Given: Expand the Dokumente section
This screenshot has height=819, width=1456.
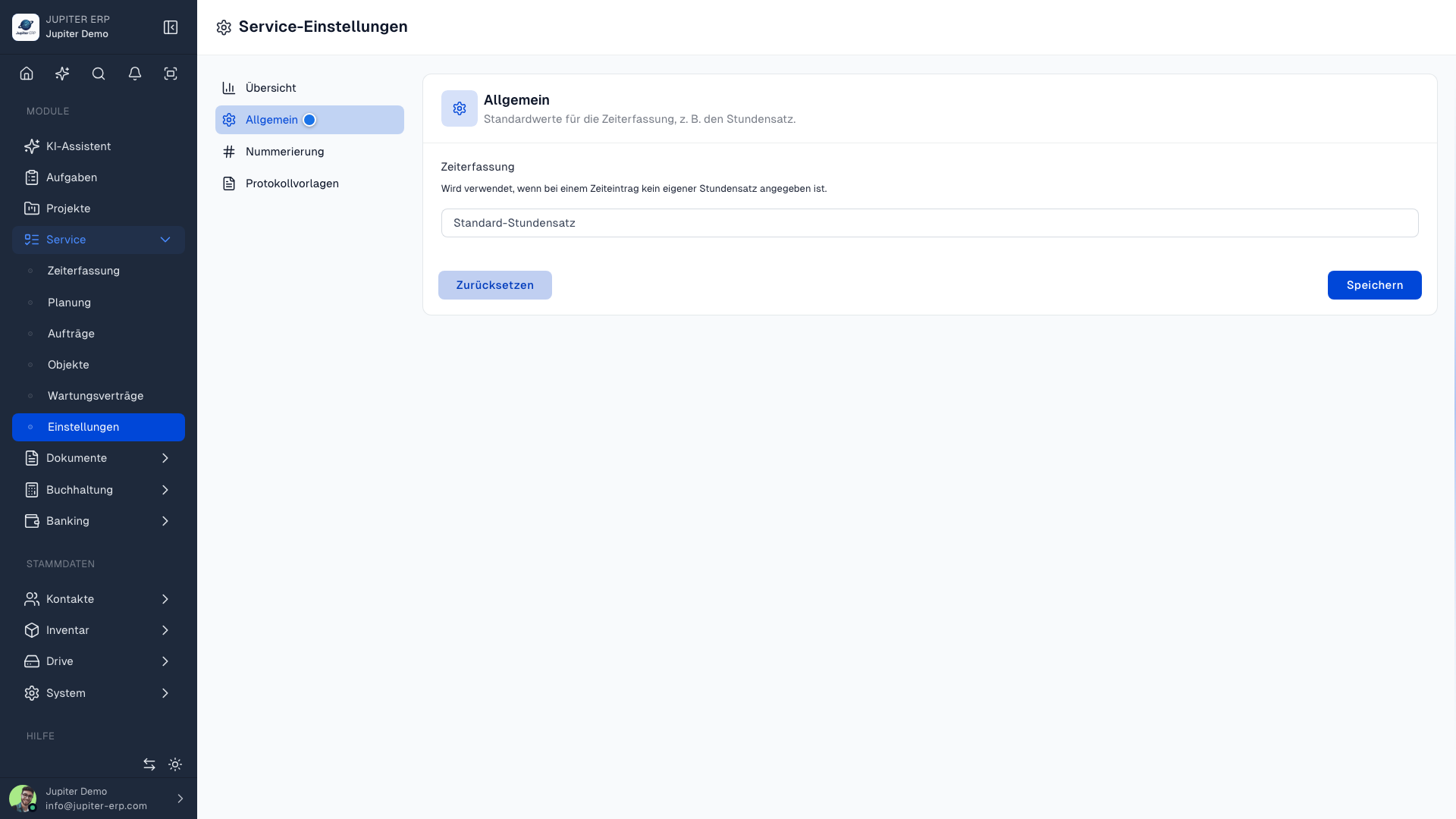Looking at the screenshot, I should point(99,458).
